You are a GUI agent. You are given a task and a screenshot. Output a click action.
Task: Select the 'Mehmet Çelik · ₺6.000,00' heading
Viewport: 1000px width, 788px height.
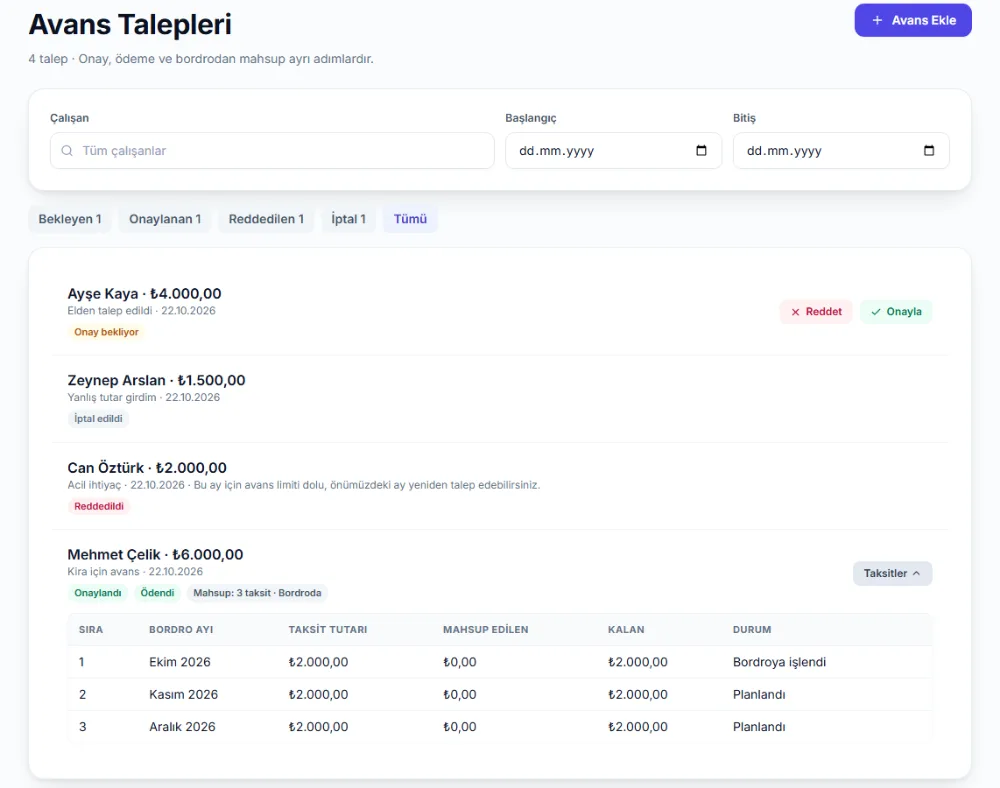tap(155, 555)
